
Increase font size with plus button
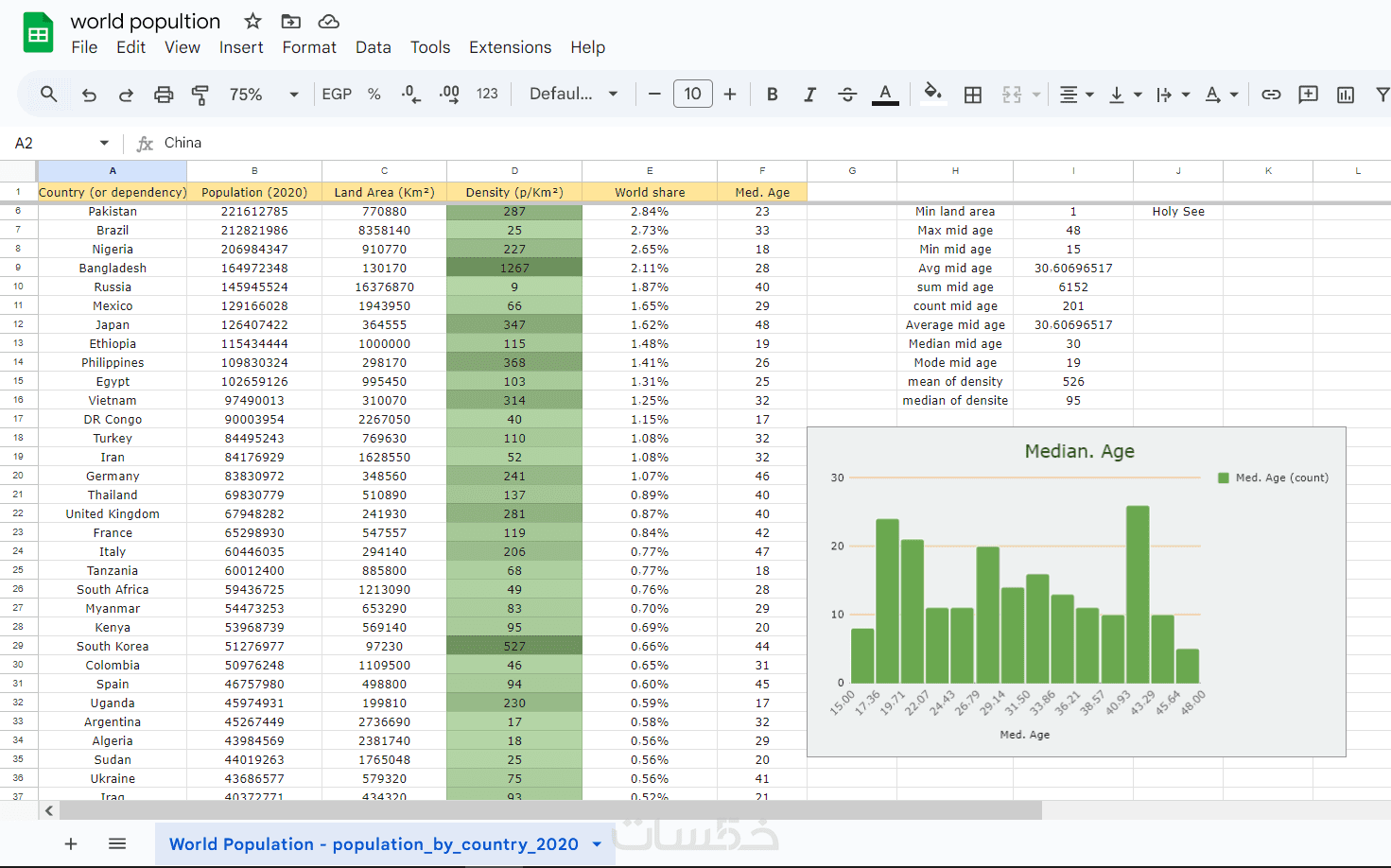730,95
